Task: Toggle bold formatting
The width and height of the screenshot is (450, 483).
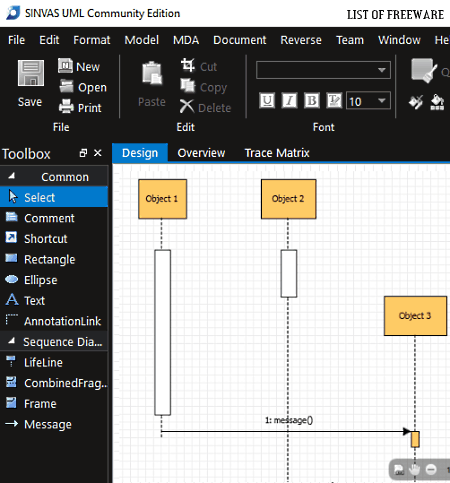Action: pyautogui.click(x=312, y=101)
